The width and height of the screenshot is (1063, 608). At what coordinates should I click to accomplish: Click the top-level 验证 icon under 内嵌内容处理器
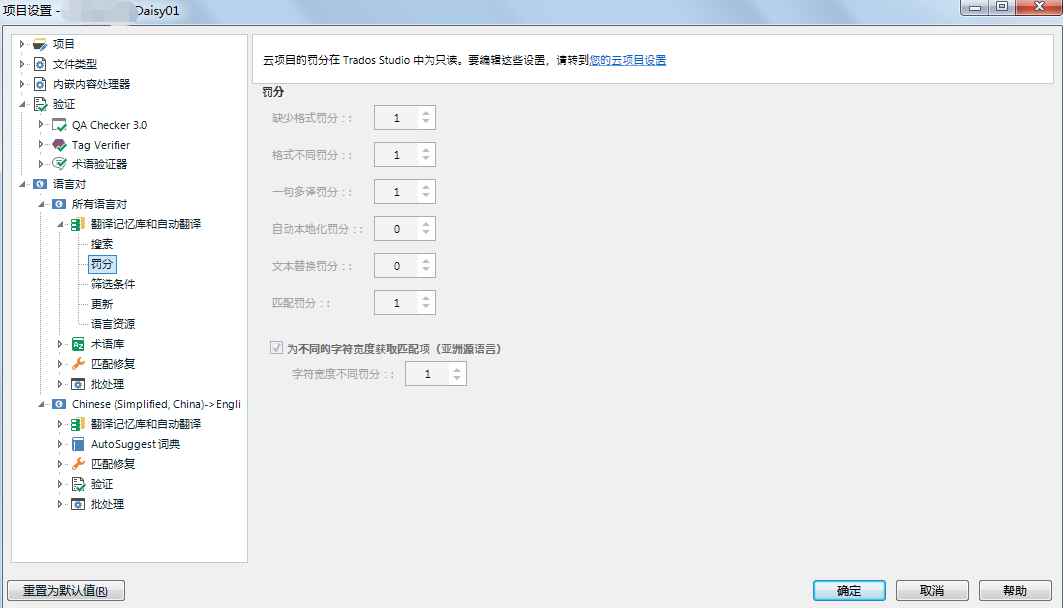click(40, 104)
